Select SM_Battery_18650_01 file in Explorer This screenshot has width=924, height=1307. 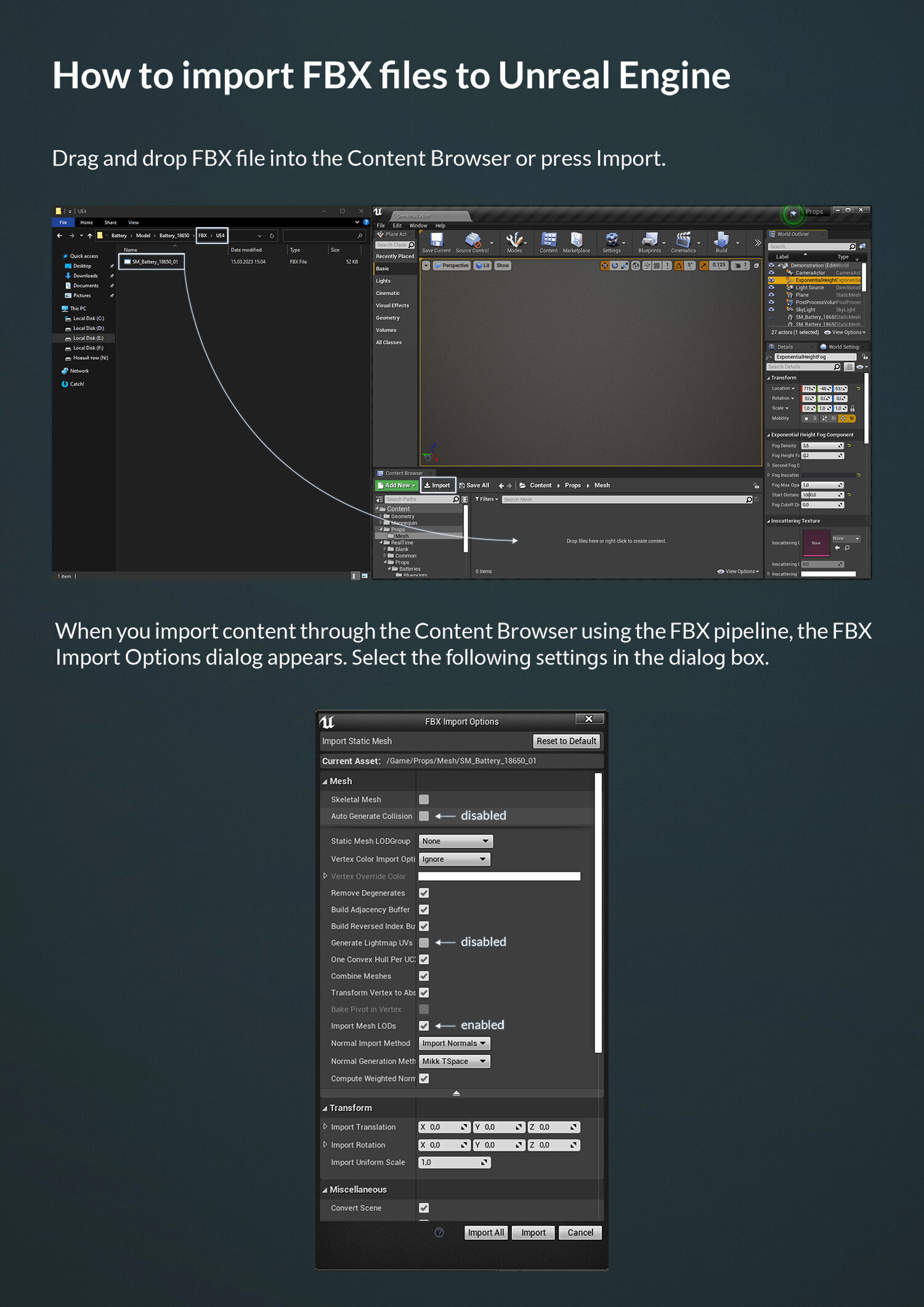(152, 262)
